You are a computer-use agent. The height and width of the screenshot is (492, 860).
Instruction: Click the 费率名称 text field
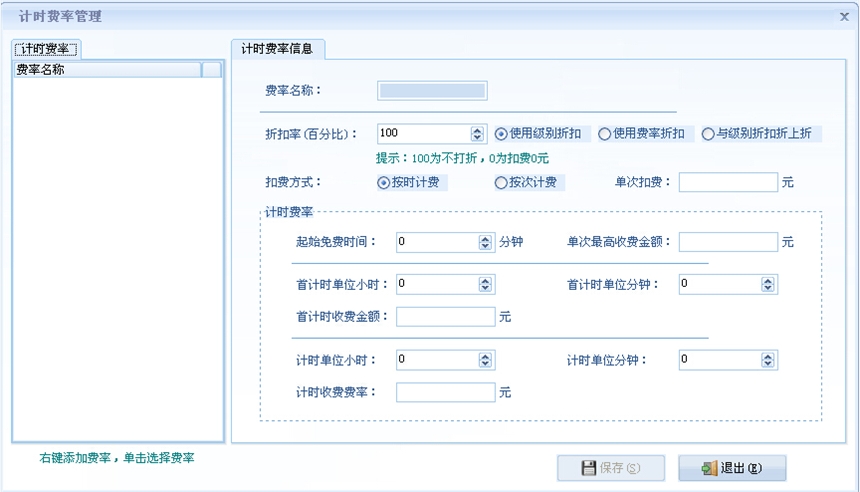coord(432,91)
